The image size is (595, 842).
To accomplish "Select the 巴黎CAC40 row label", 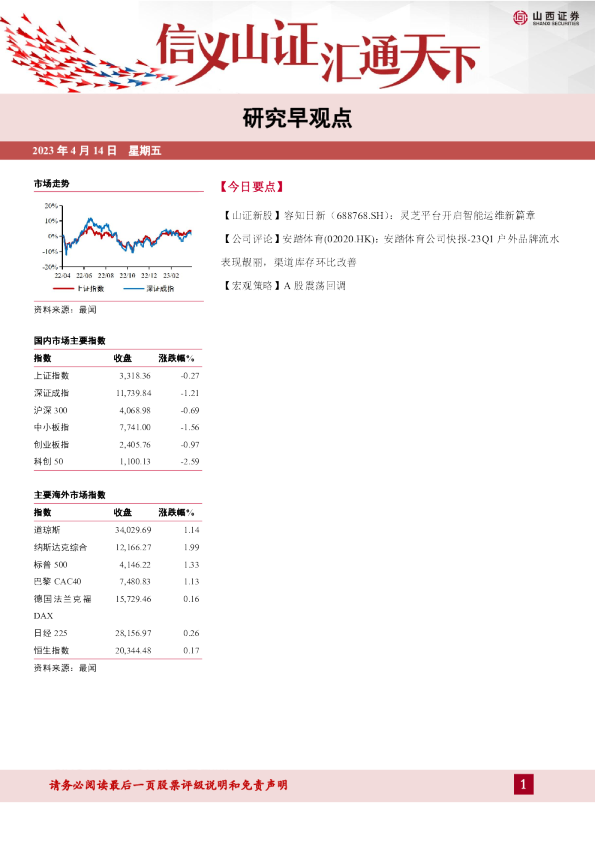I will tap(57, 582).
